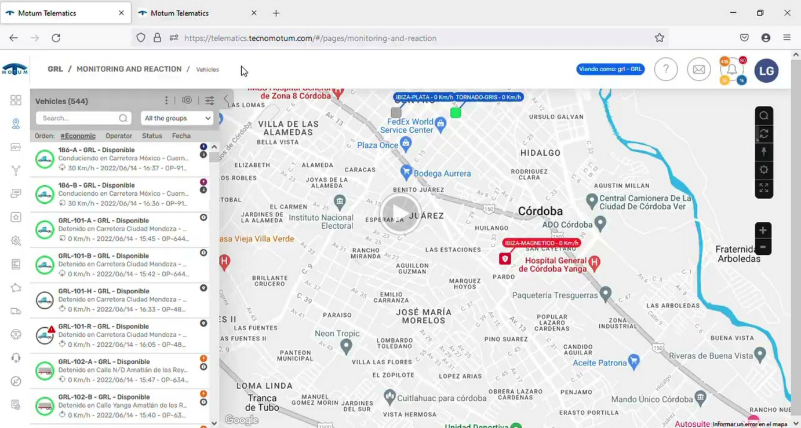Click the map location pin sidebar icon
Screen dimensions: 801x428
[15, 124]
